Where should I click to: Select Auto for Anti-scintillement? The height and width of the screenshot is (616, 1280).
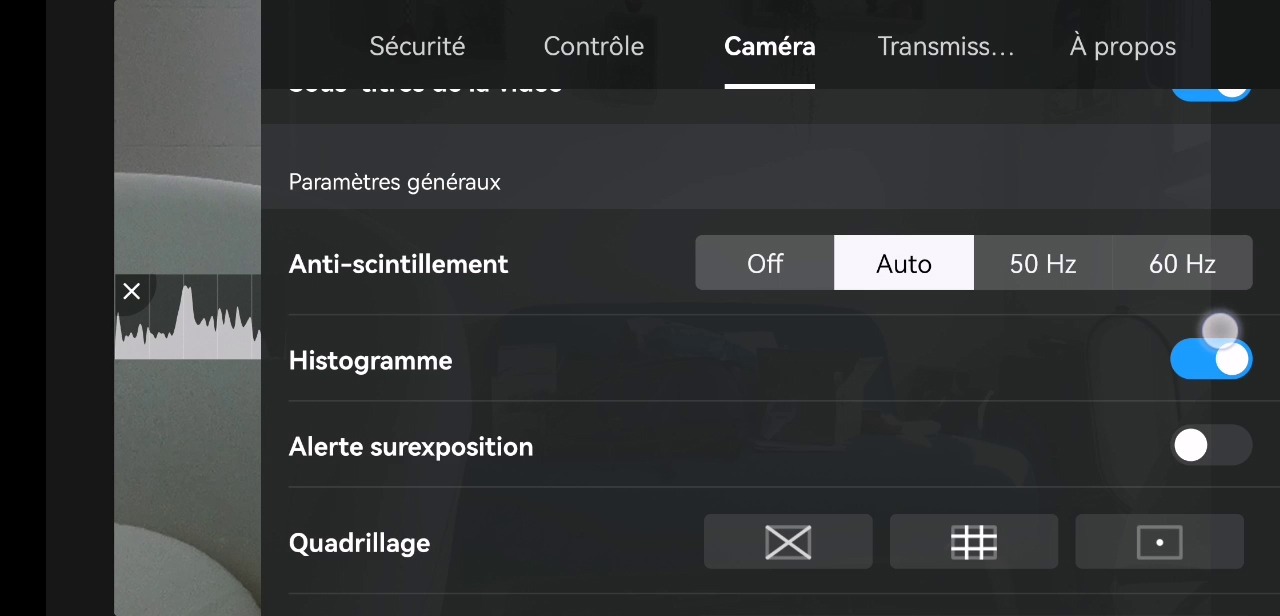pos(904,263)
